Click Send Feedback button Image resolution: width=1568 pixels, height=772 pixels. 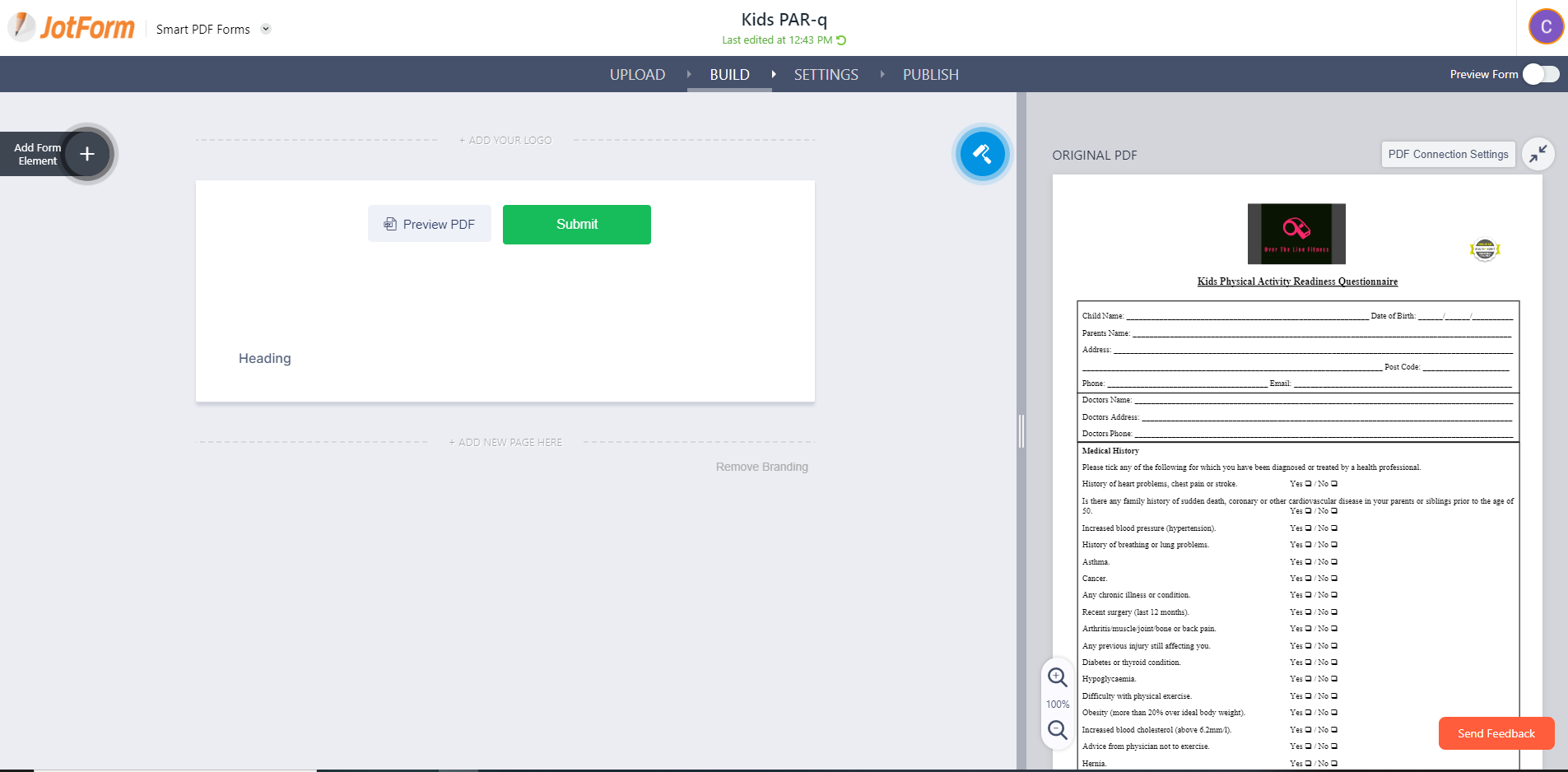point(1496,733)
